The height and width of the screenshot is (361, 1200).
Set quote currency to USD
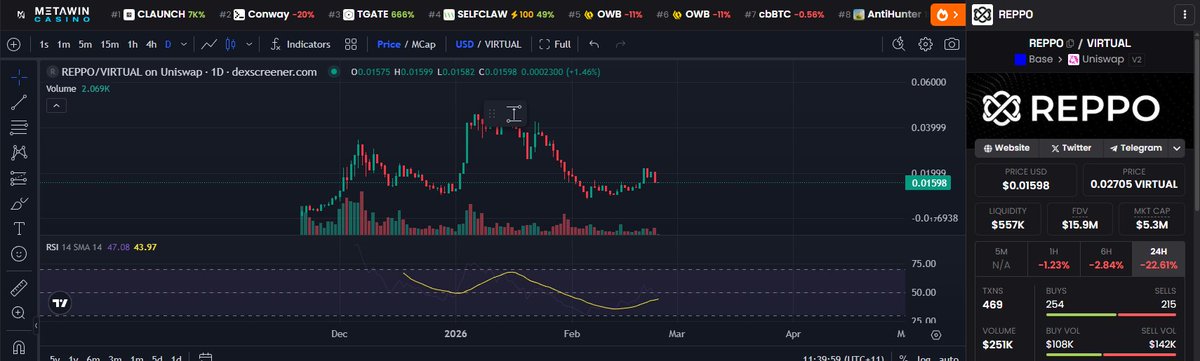[464, 44]
